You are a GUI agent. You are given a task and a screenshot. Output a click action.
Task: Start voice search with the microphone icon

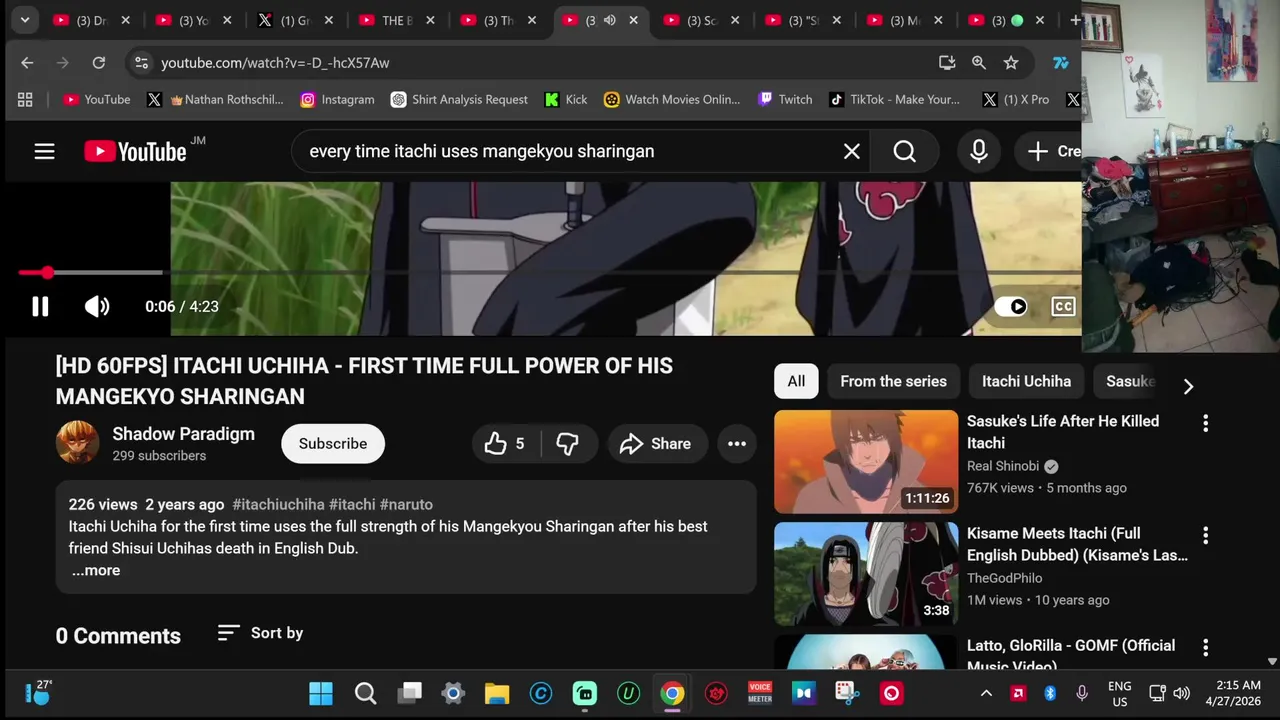point(979,151)
